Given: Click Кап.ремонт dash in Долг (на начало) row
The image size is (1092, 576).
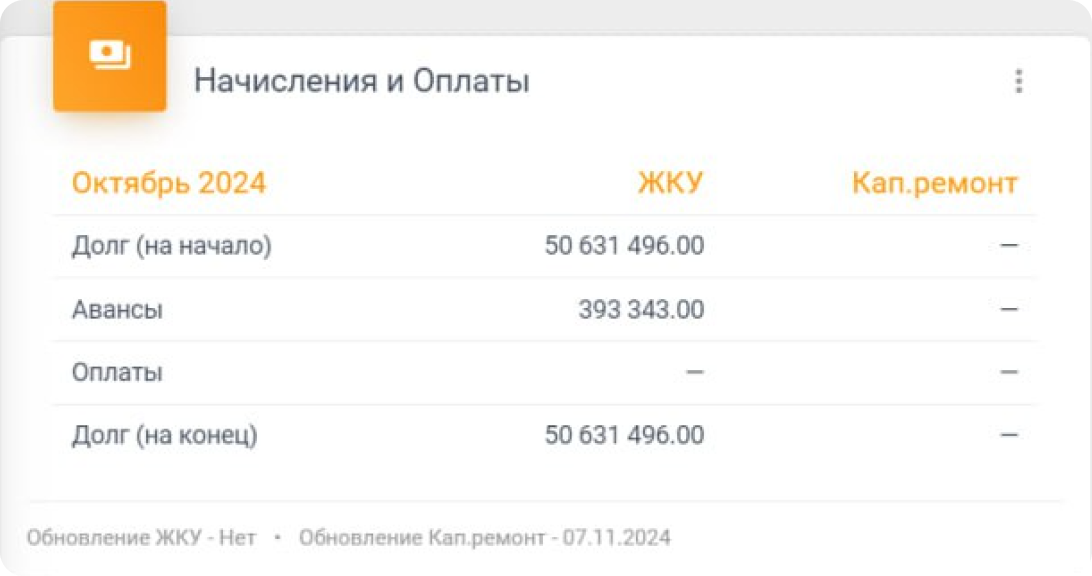Looking at the screenshot, I should 1009,246.
